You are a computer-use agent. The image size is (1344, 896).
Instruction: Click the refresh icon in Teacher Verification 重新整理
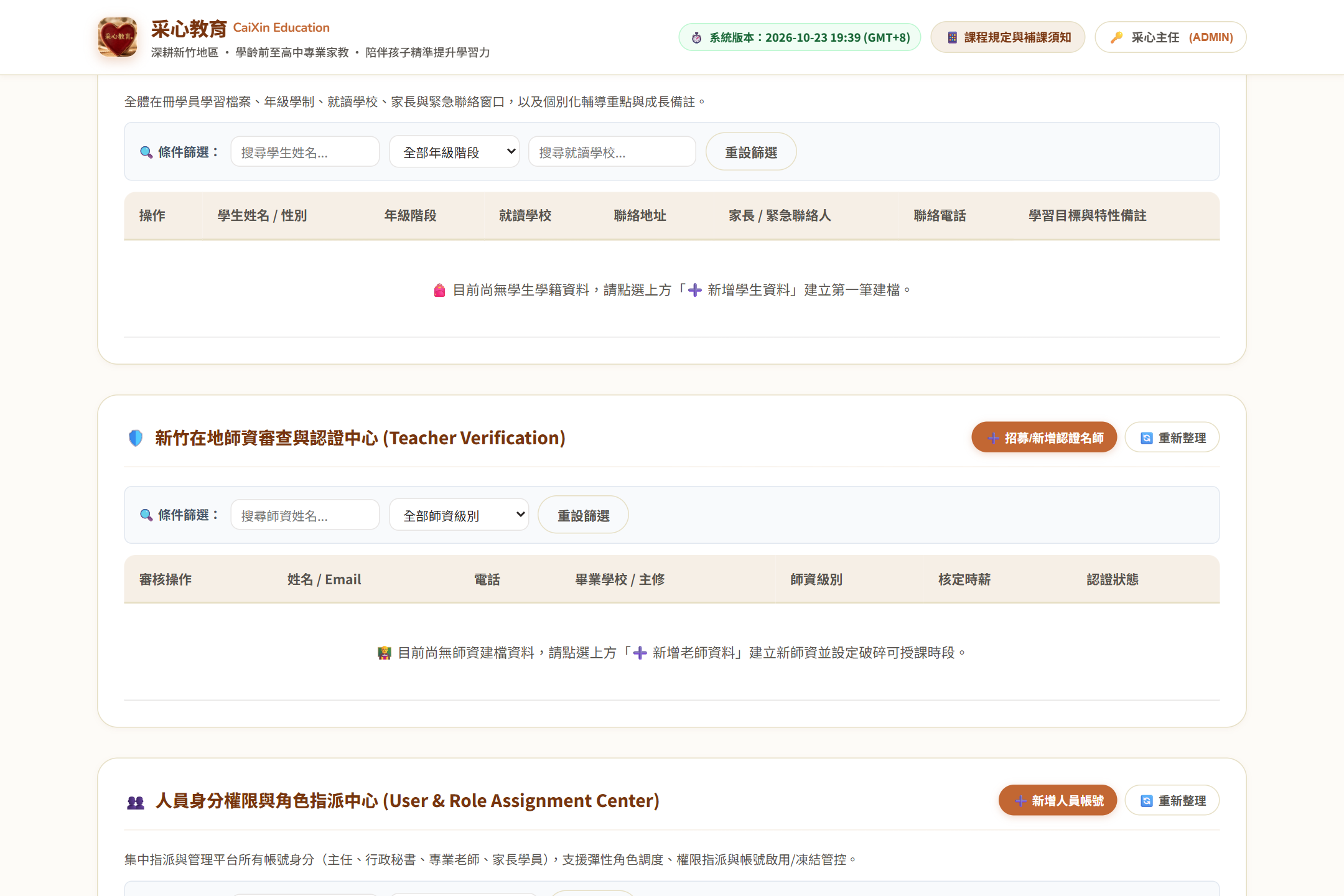click(x=1147, y=438)
